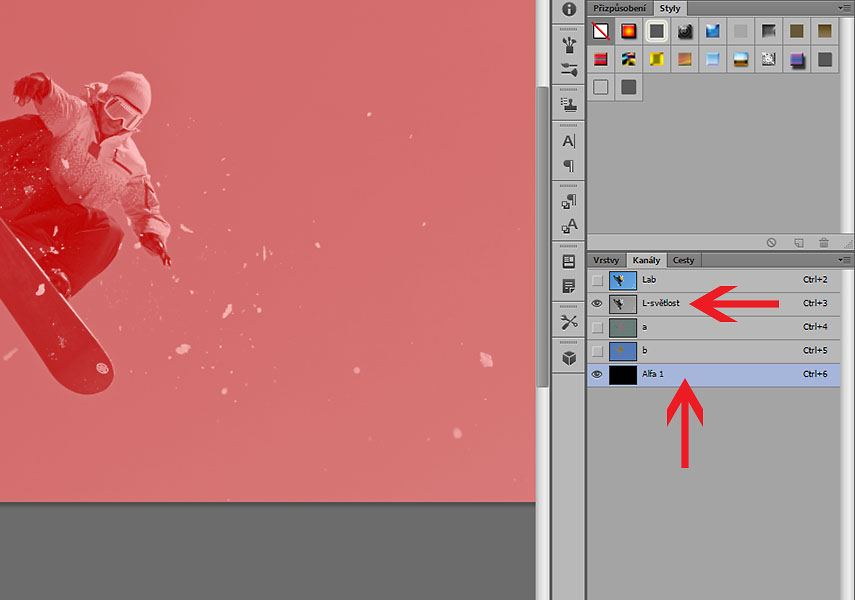Apply the red-orange glowing style preset
The image size is (855, 600).
point(629,31)
